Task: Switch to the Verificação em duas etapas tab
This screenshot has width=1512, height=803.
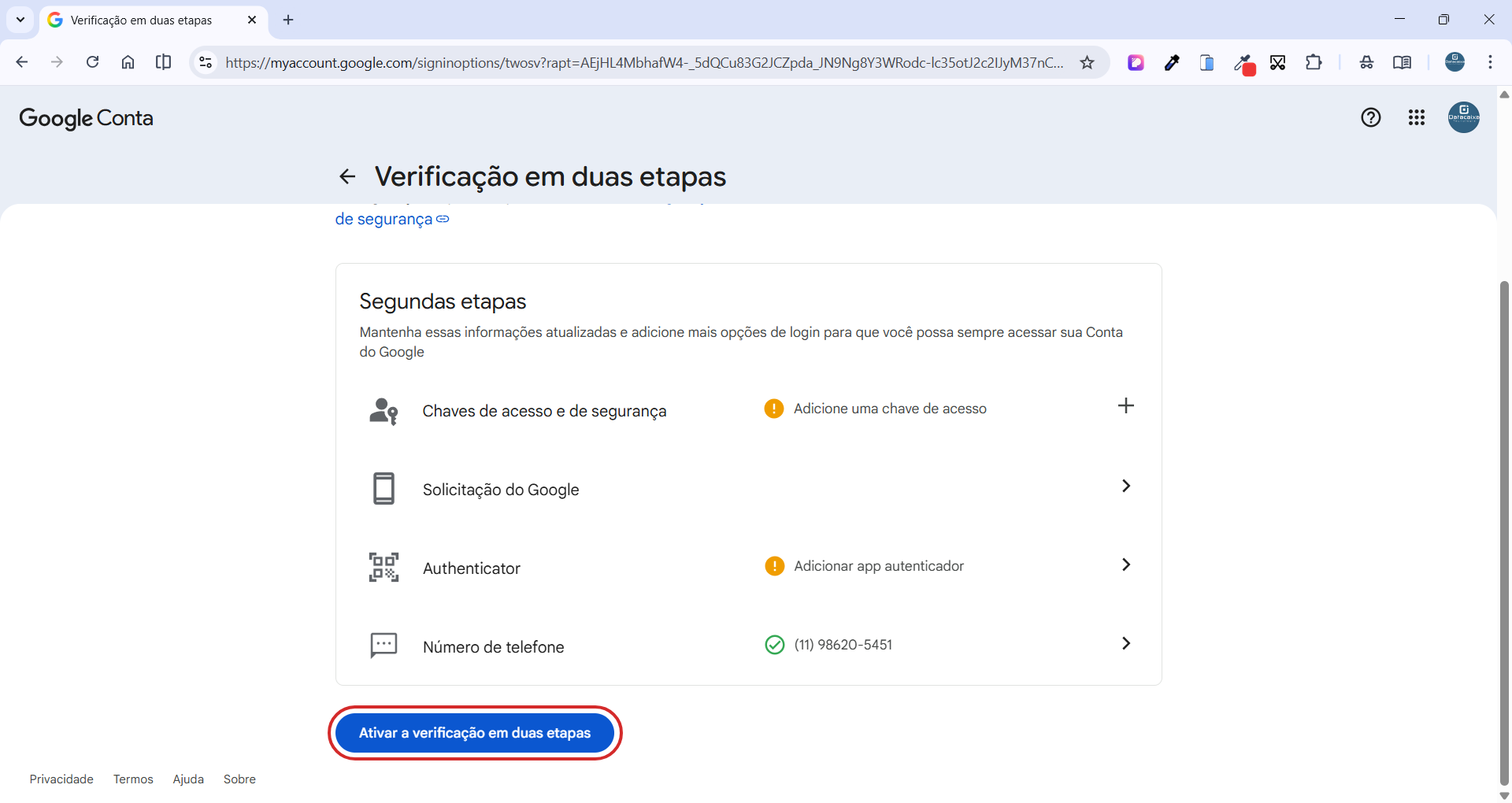Action: tap(142, 20)
